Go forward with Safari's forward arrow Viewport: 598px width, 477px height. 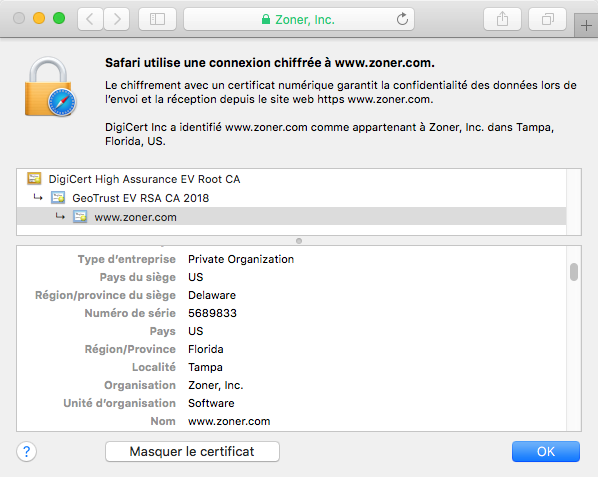(117, 19)
